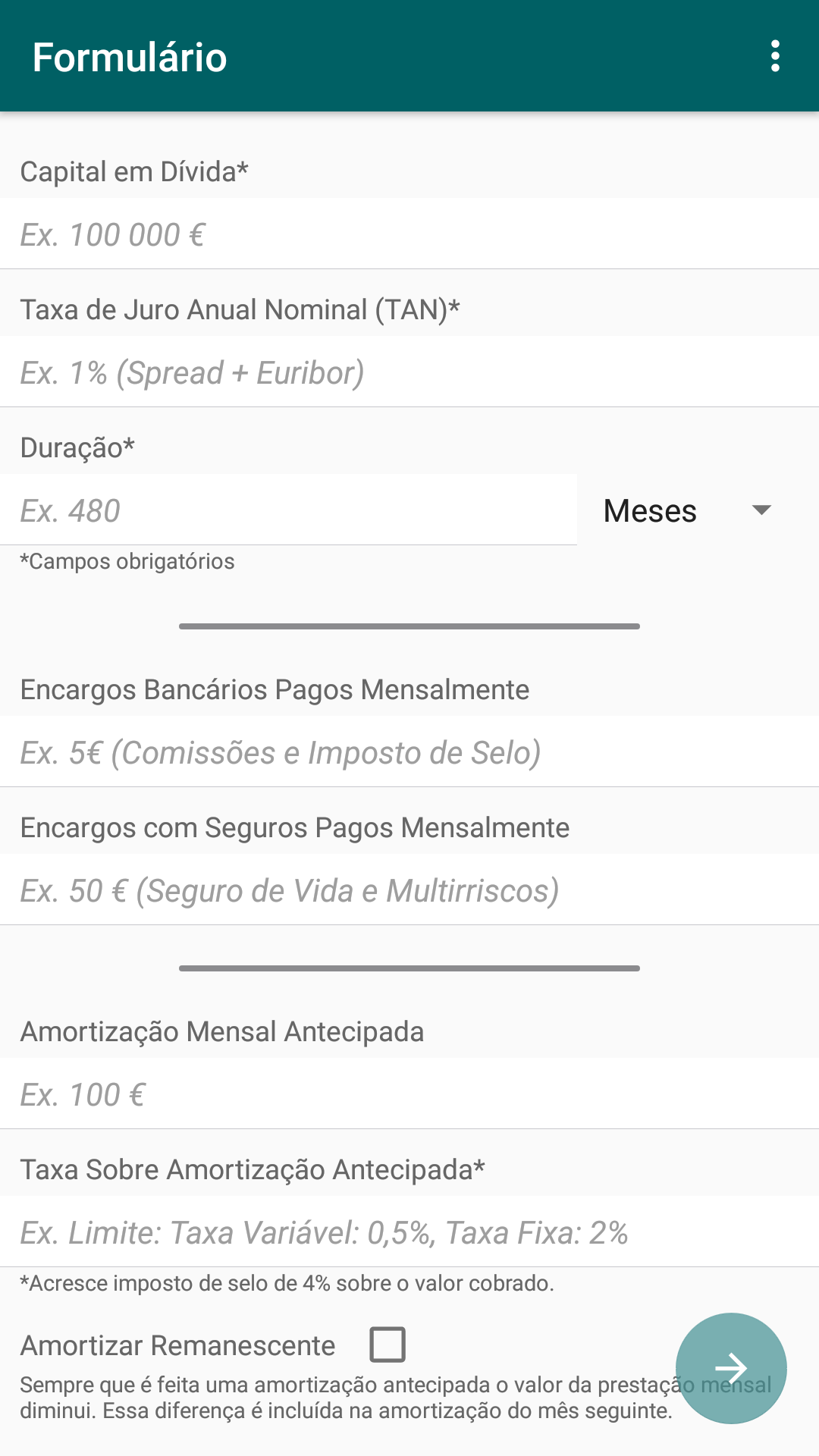Check the Amortizar Remanescente checkbox
This screenshot has width=819, height=1456.
pos(387,1345)
